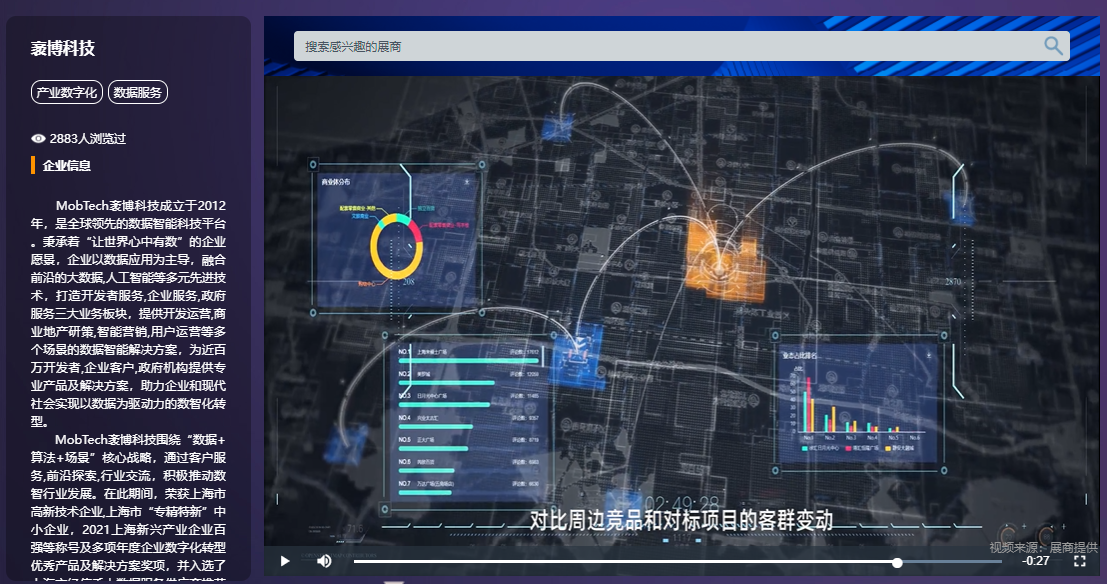This screenshot has height=584, width=1107.
Task: Focus the 搜索感兴趣的展商 search field
Action: [660, 46]
